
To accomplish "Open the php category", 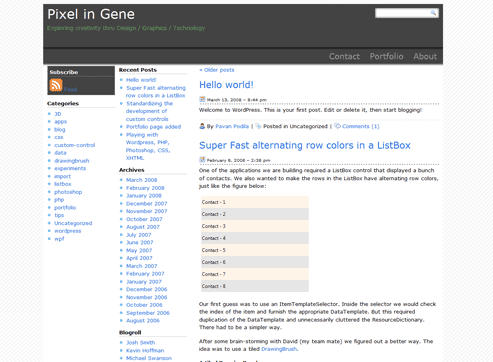I will coord(59,200).
